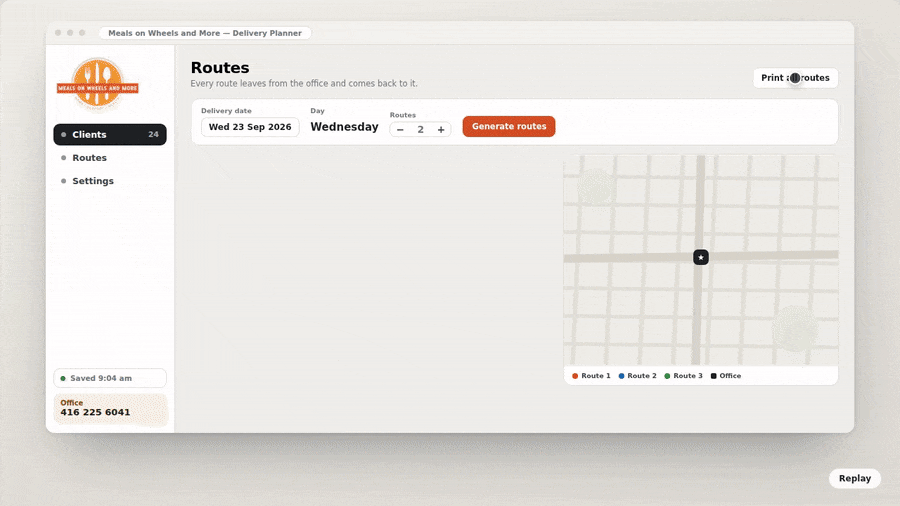Image resolution: width=900 pixels, height=506 pixels.
Task: Click the Delivery Planner window title tab
Action: 205,33
